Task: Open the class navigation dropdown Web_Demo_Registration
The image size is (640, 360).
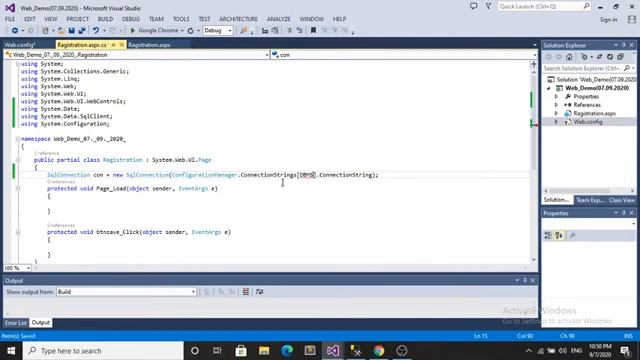Action: [x=136, y=55]
